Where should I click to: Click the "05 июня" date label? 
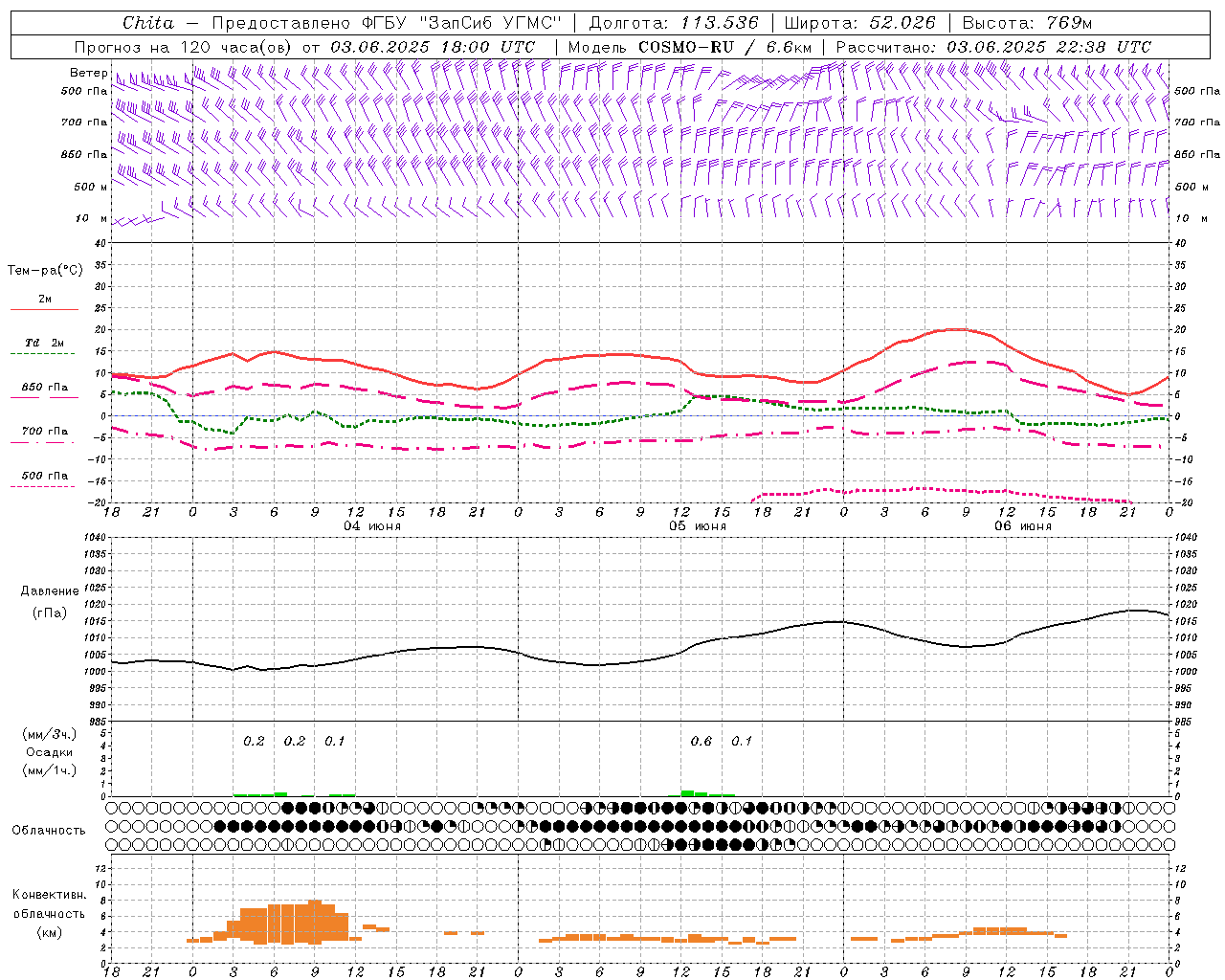point(698,526)
